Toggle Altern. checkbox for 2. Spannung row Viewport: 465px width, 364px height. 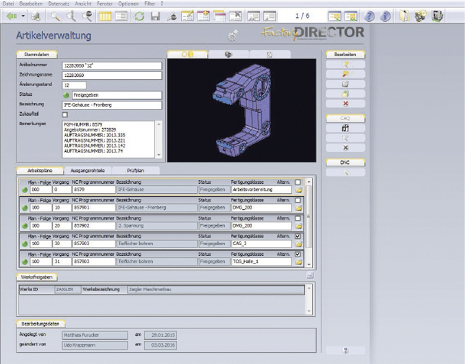point(298,218)
